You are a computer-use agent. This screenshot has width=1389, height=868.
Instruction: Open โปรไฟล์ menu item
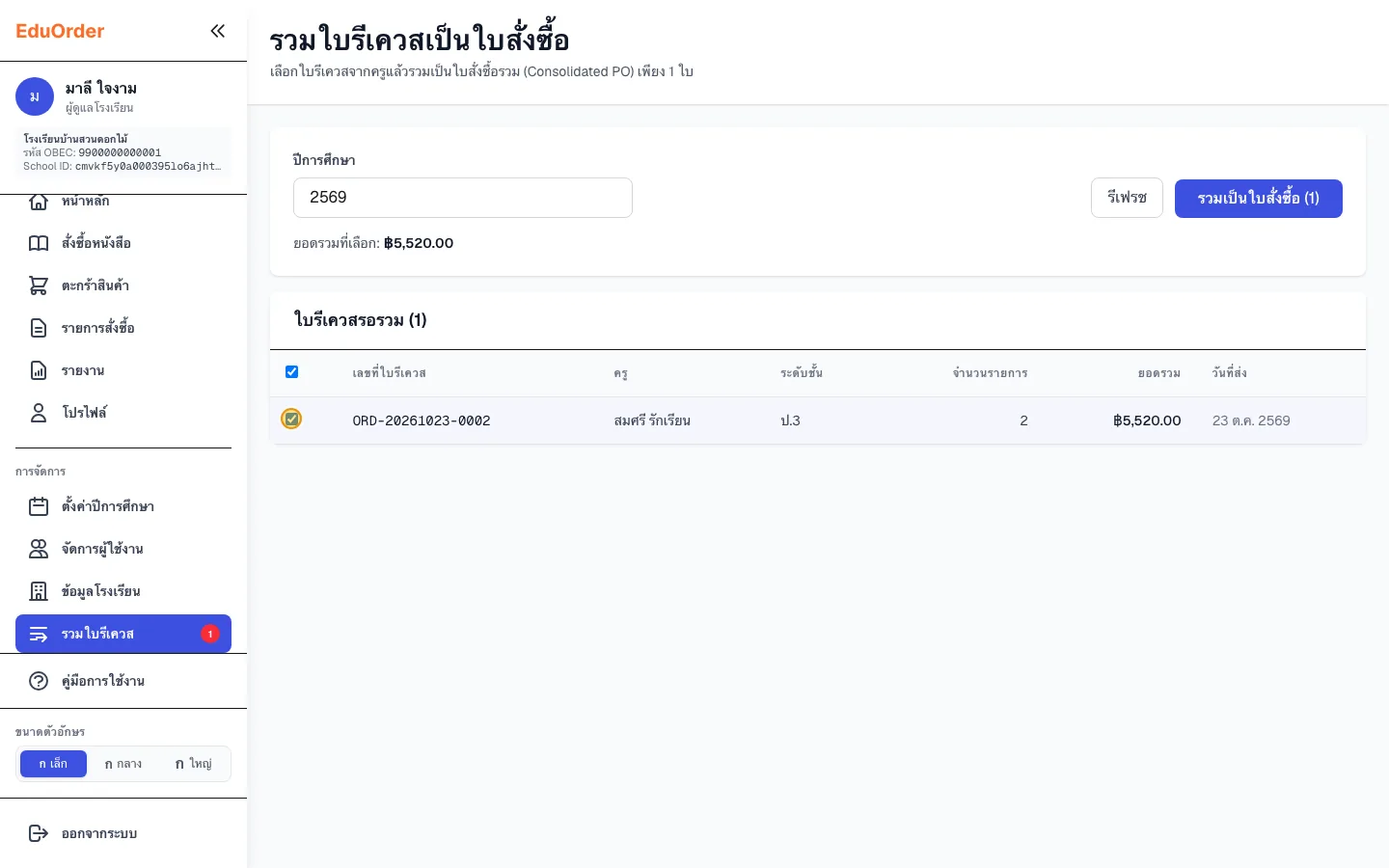pos(123,413)
